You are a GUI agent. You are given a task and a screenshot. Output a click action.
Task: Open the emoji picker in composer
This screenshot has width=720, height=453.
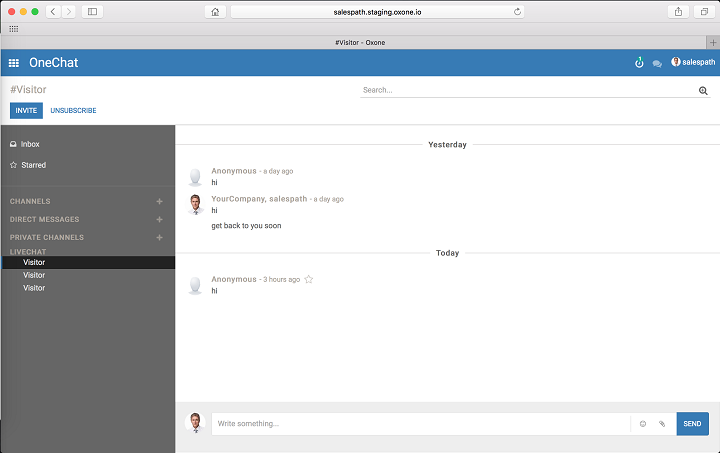click(643, 424)
